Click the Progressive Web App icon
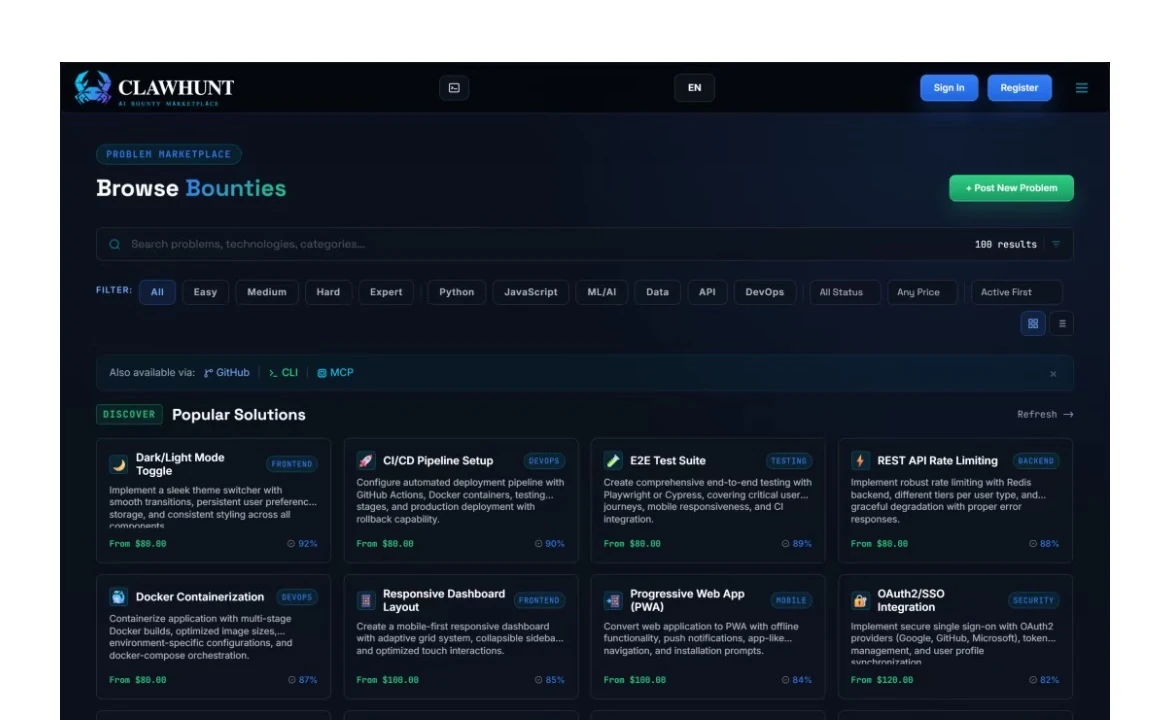The width and height of the screenshot is (1170, 720). pyautogui.click(x=613, y=600)
